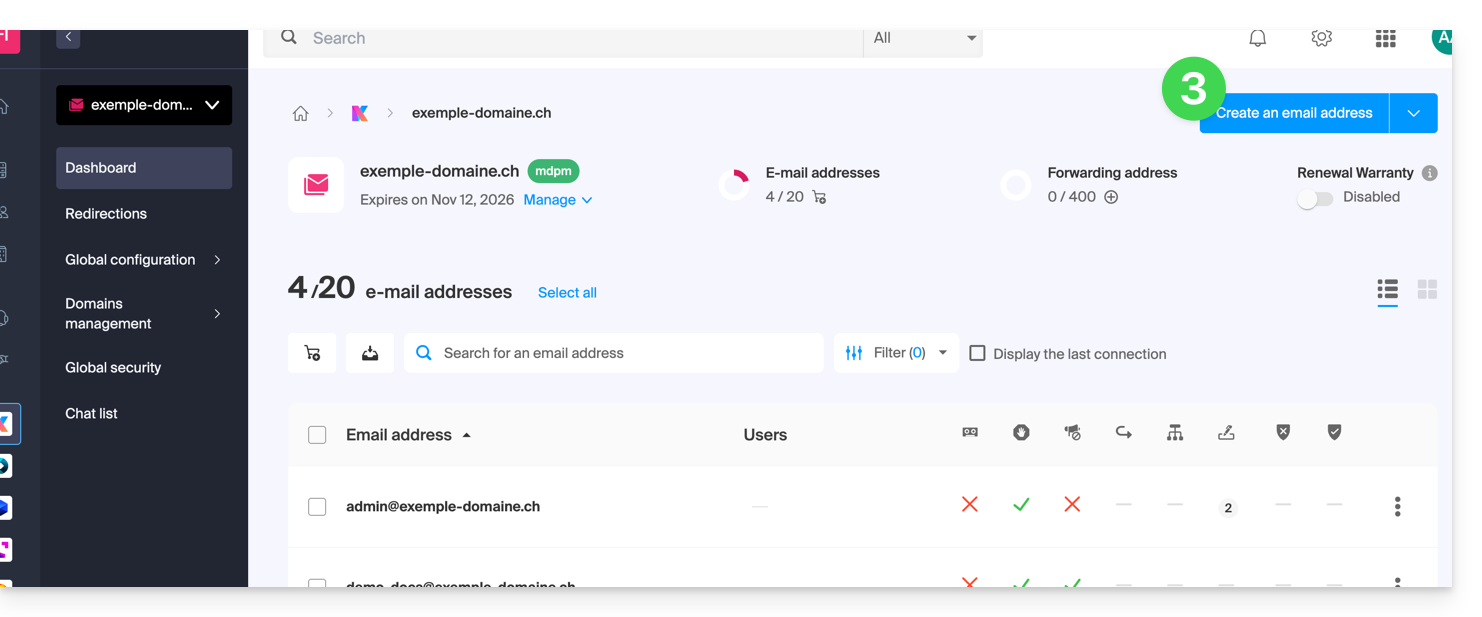Select checkbox for admin@exemple-domaine.ch row
Image resolution: width=1482 pixels, height=617 pixels.
point(317,507)
